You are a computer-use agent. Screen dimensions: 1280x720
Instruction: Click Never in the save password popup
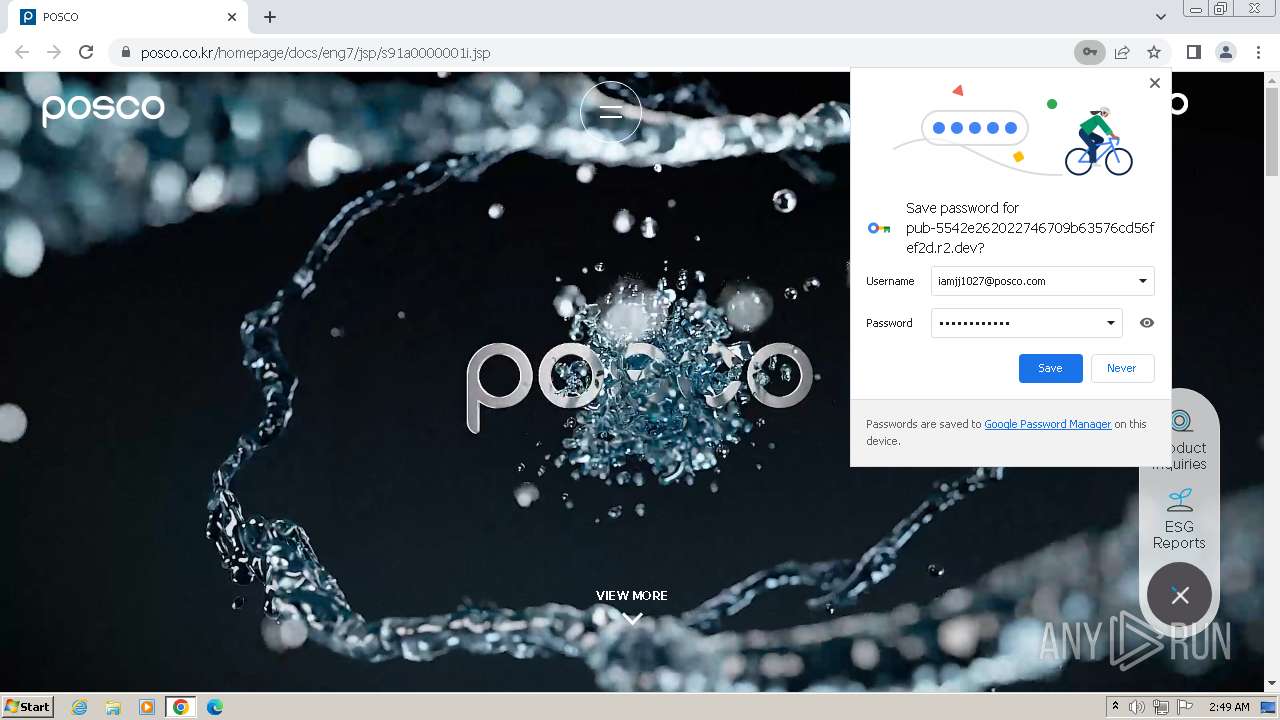(x=1121, y=368)
